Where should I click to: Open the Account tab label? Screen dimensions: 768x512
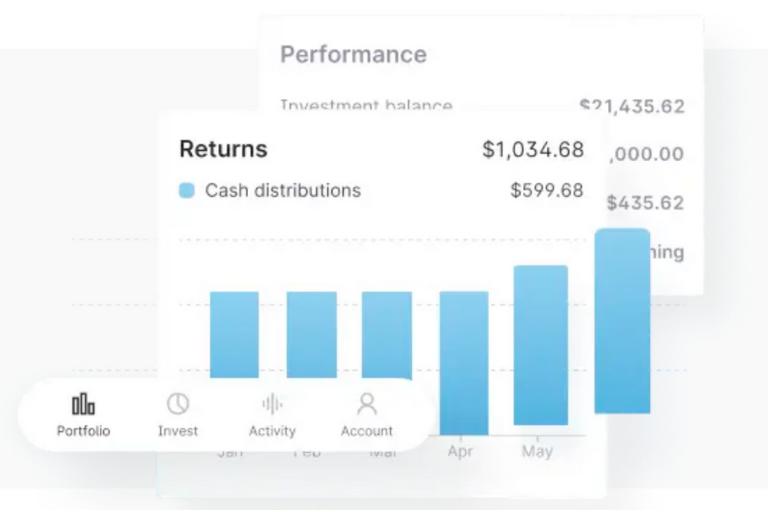[x=367, y=431]
